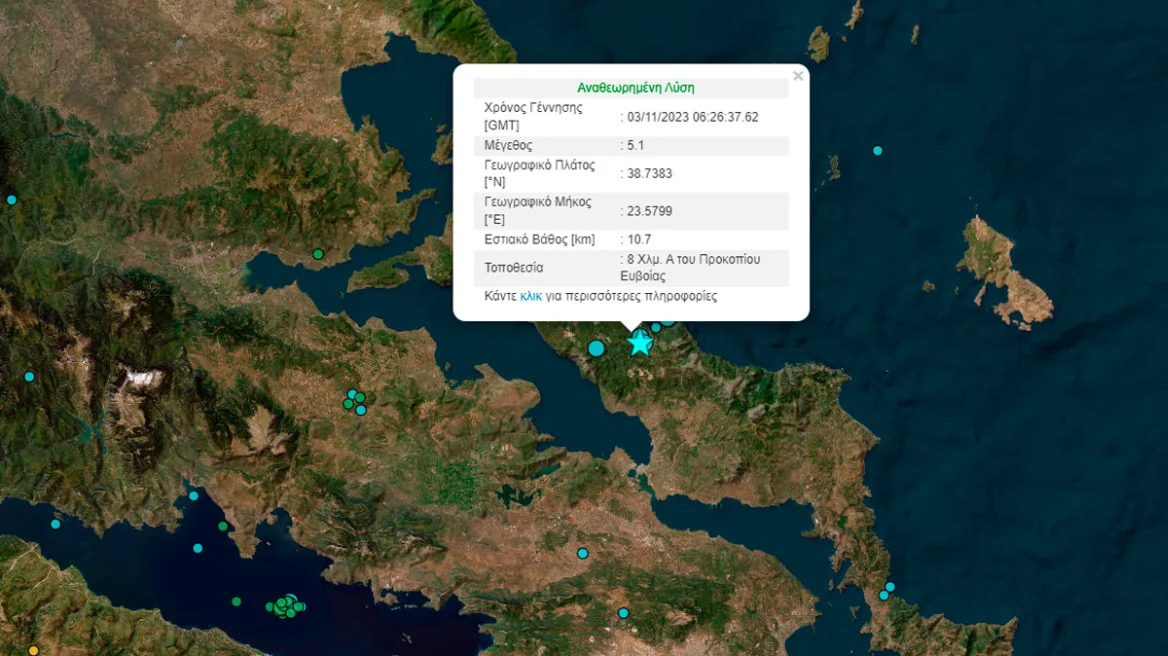Click the latitude value 38.7383
This screenshot has height=656, width=1168.
pyautogui.click(x=650, y=173)
